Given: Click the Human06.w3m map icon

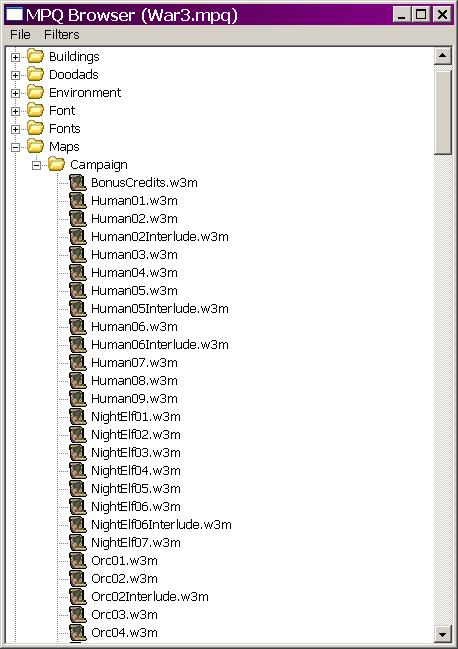Looking at the screenshot, I should (78, 327).
